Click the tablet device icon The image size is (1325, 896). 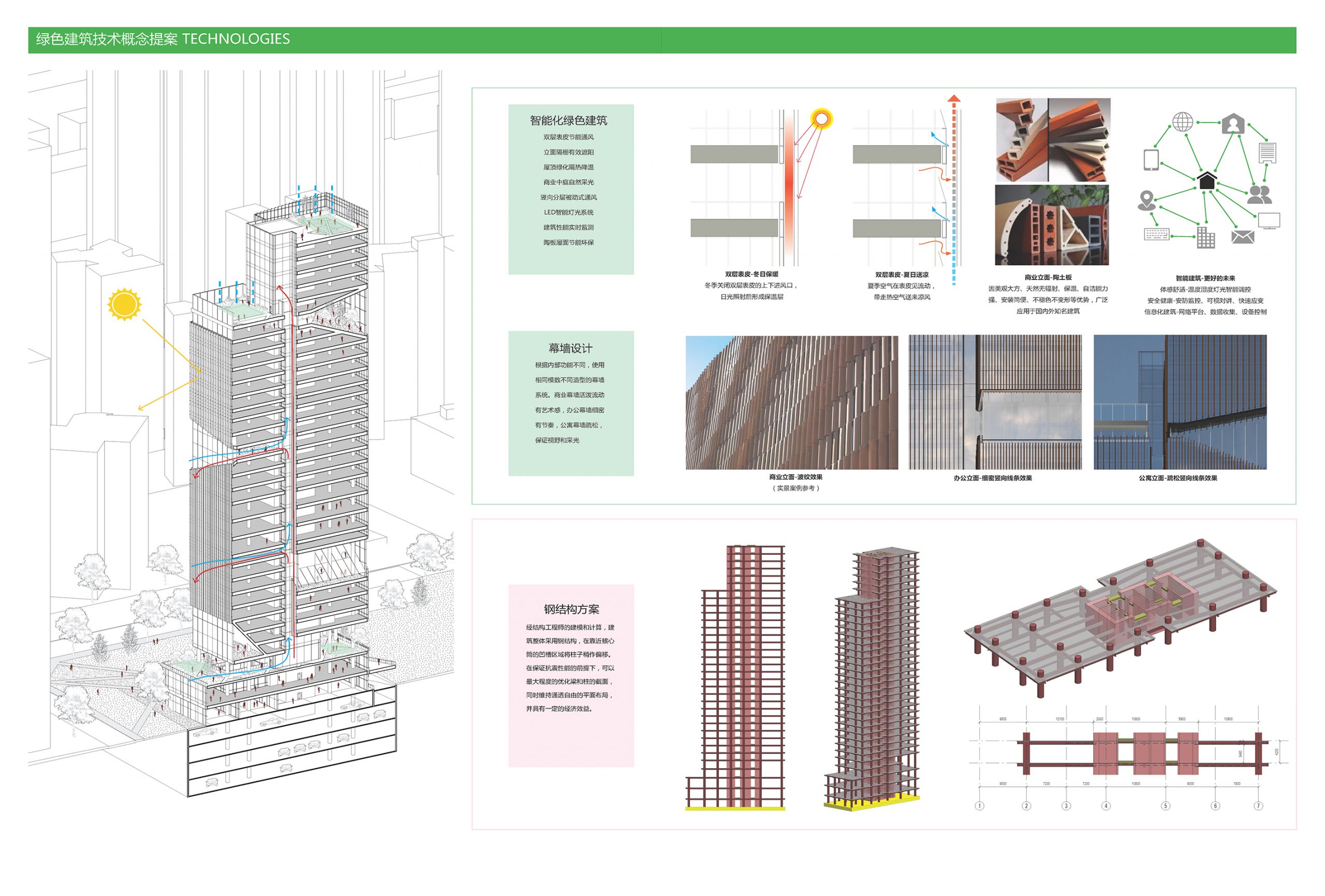1151,160
